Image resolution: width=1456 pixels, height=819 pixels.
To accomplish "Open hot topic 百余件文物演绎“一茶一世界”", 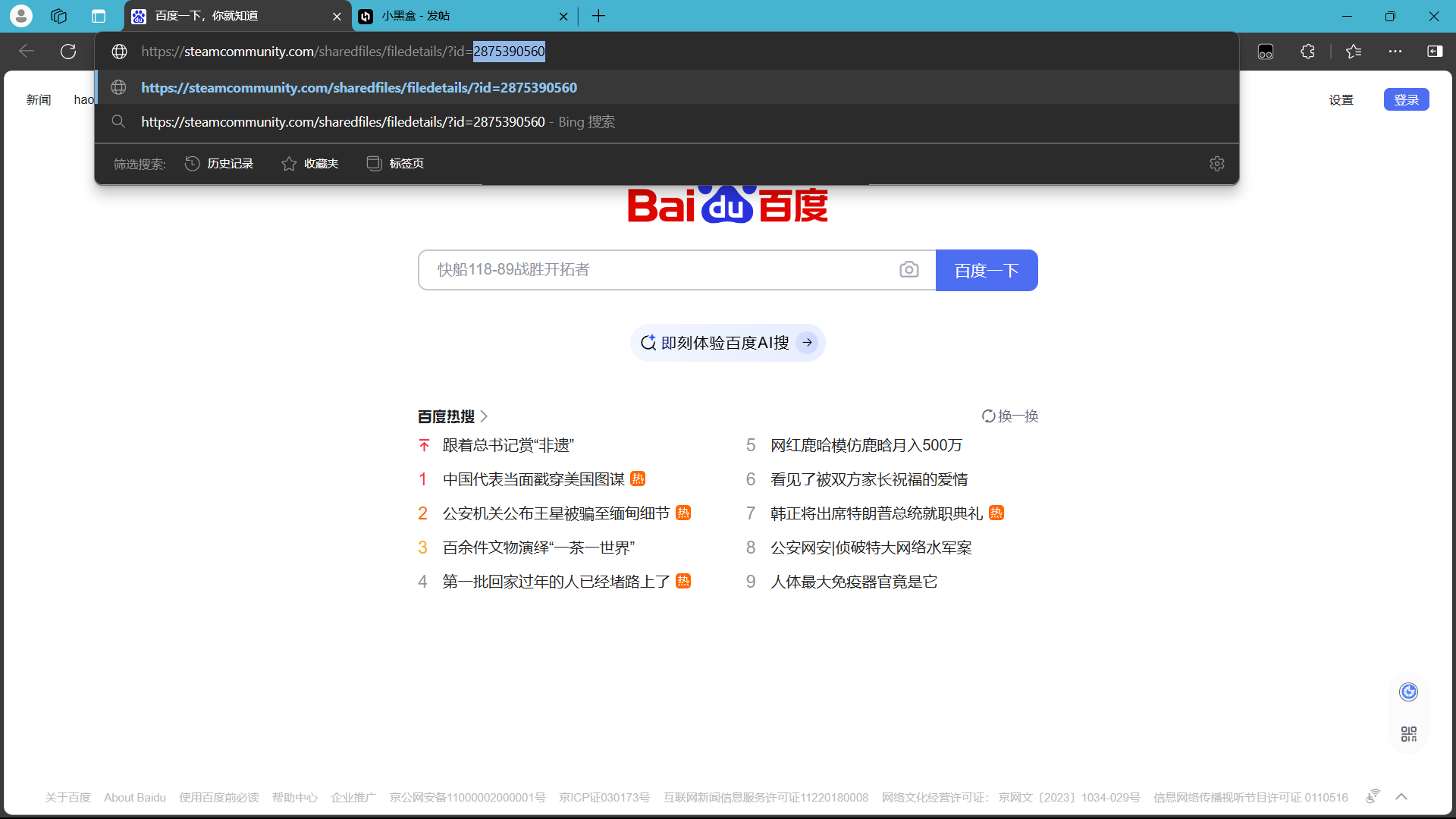I will point(538,548).
